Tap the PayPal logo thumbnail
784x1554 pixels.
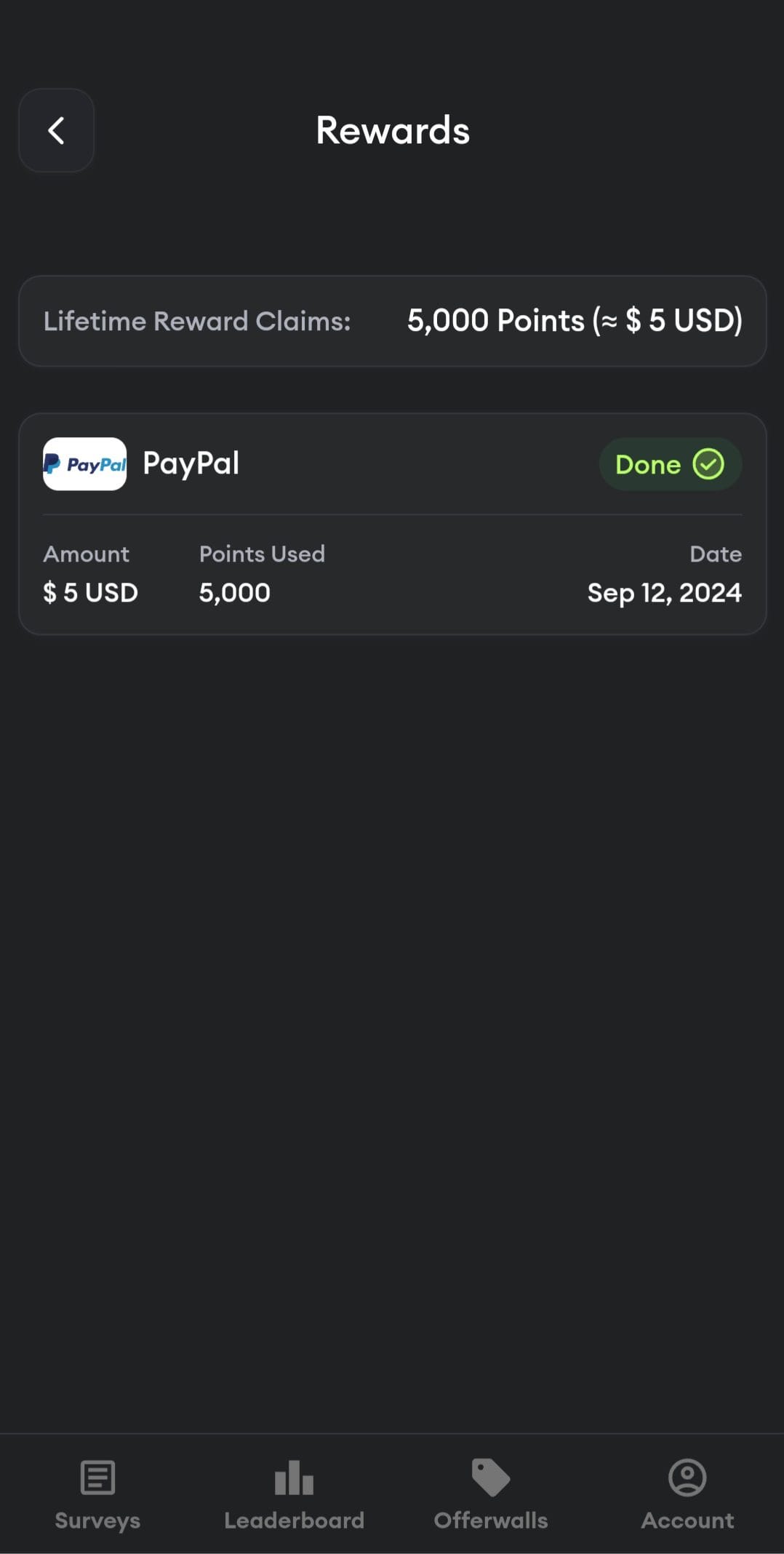pyautogui.click(x=84, y=464)
